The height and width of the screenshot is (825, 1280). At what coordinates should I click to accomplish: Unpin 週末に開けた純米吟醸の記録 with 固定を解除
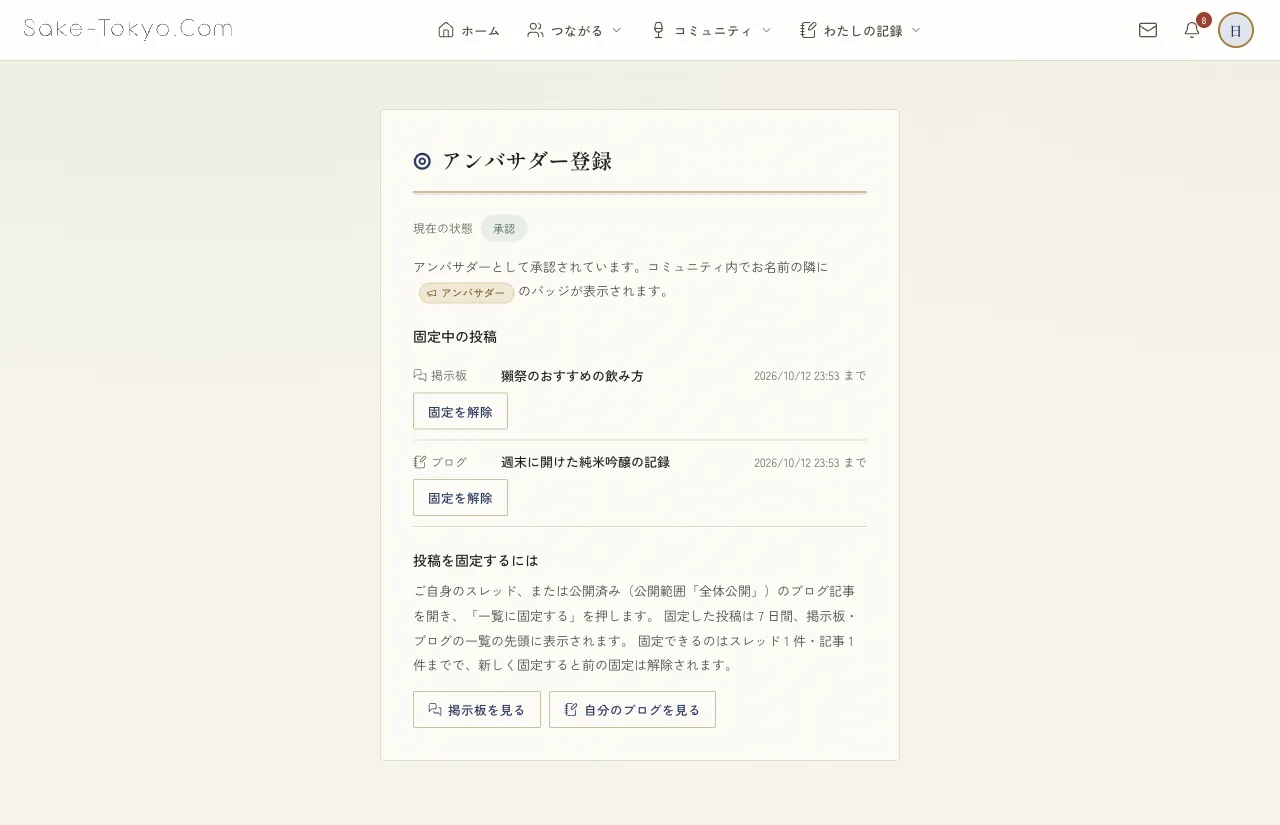(x=460, y=497)
